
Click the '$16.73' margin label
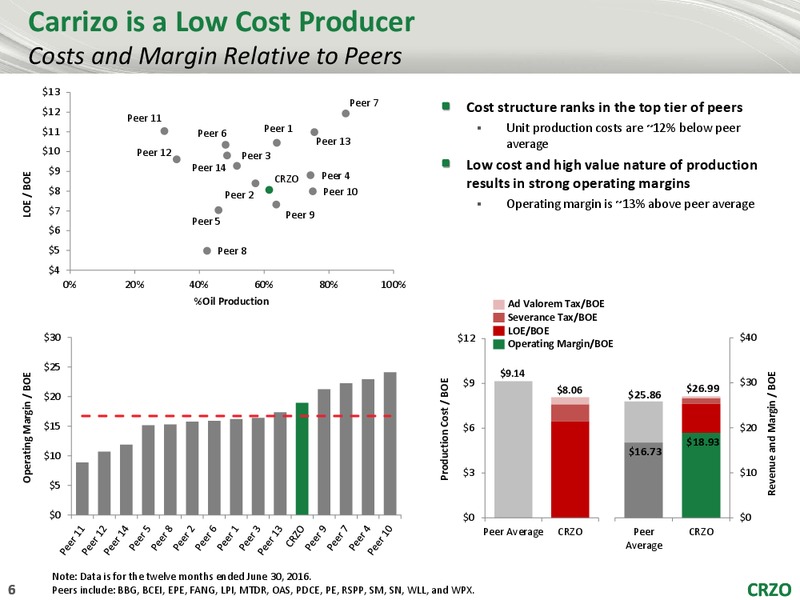pyautogui.click(x=645, y=452)
